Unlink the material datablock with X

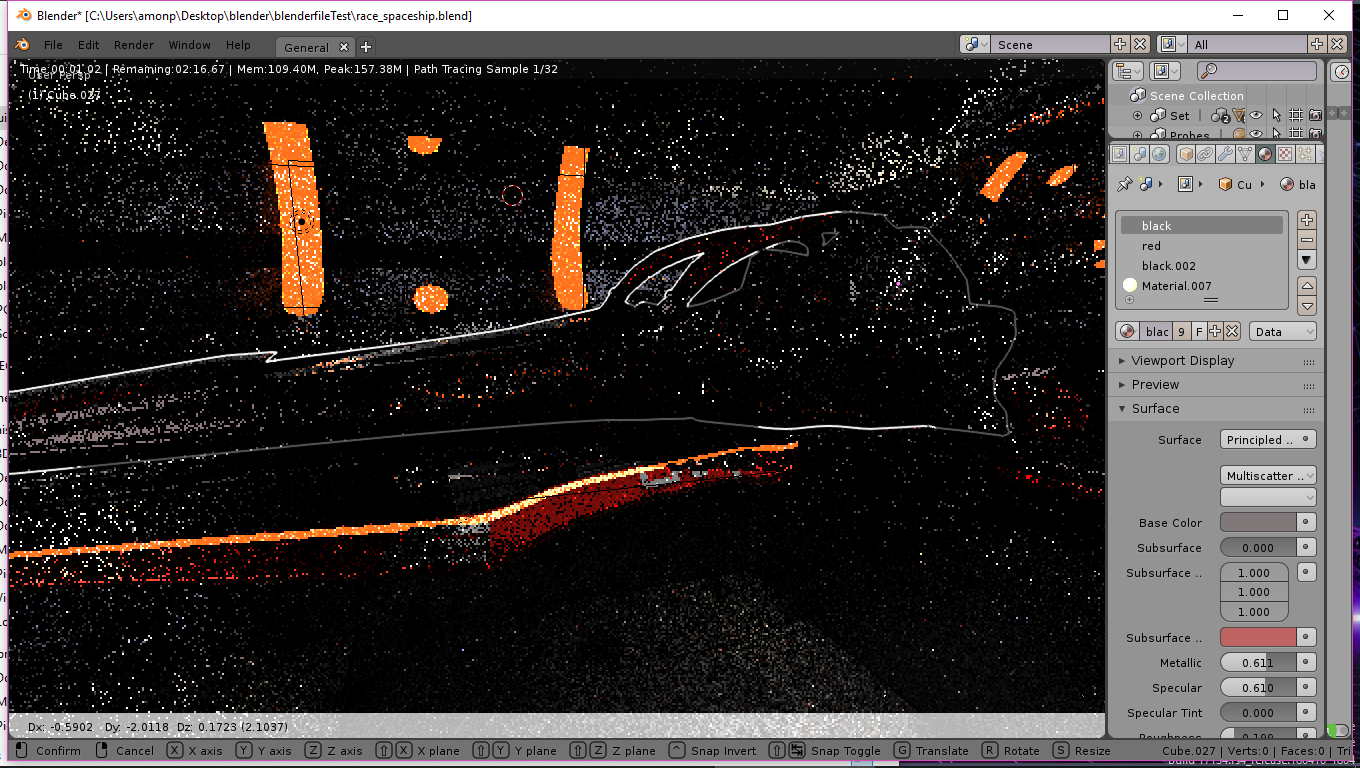(x=1232, y=331)
